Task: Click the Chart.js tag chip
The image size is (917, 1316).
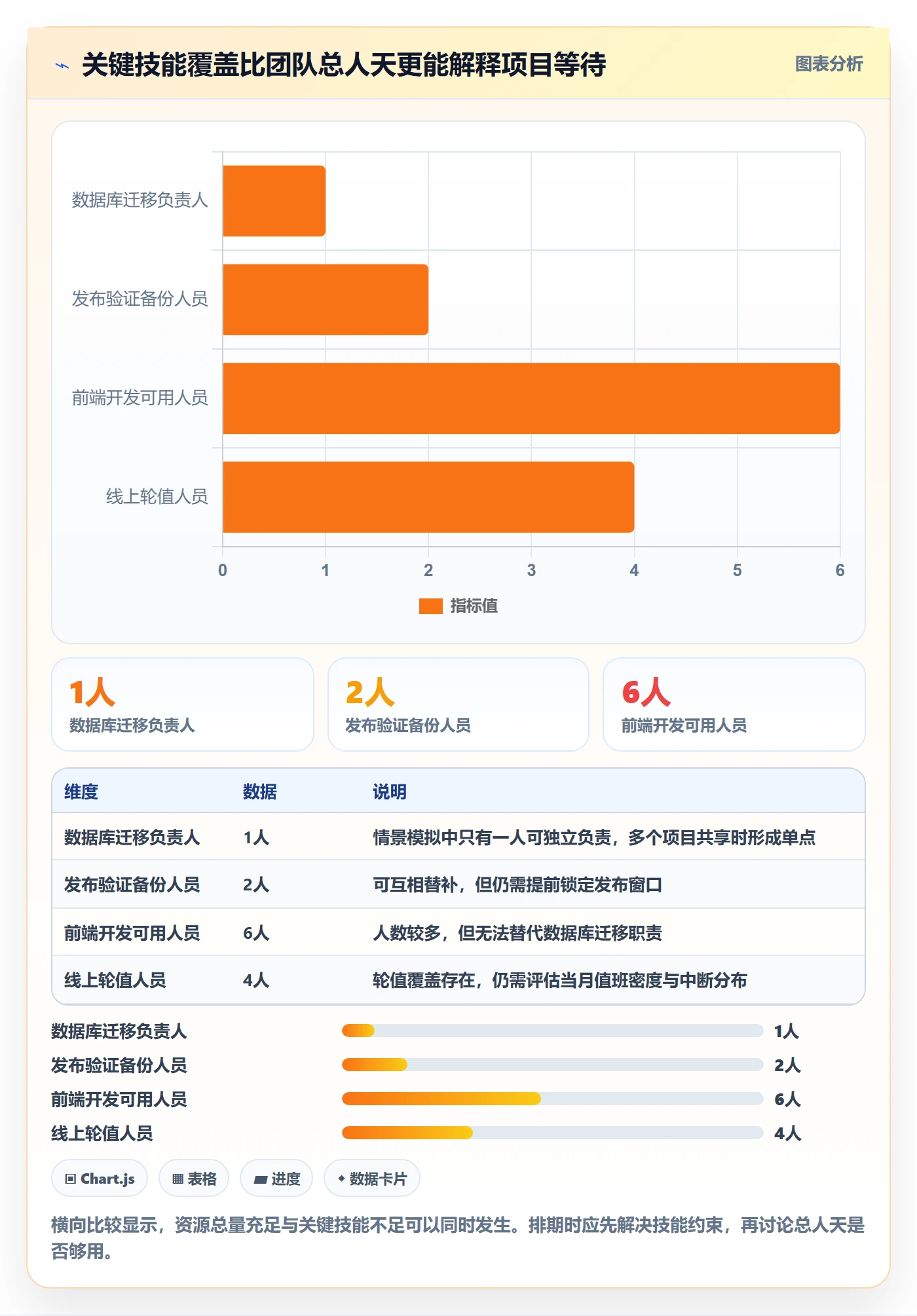Action: pos(100,1179)
